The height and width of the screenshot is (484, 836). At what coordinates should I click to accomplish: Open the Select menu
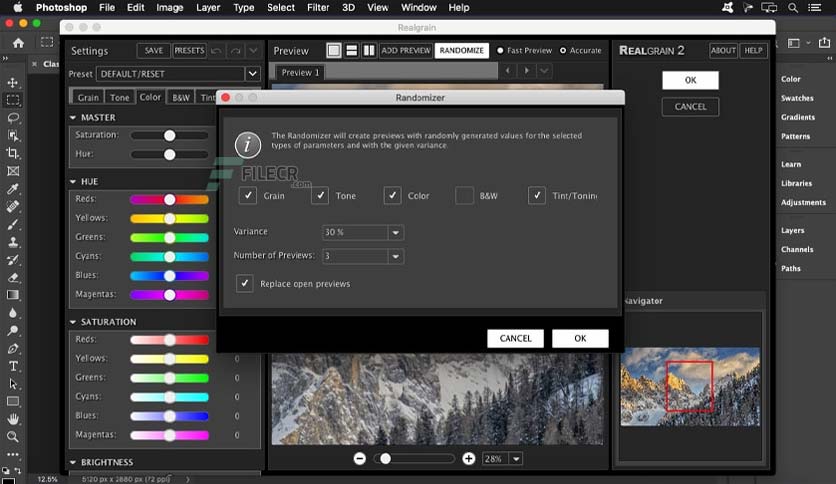pos(280,7)
